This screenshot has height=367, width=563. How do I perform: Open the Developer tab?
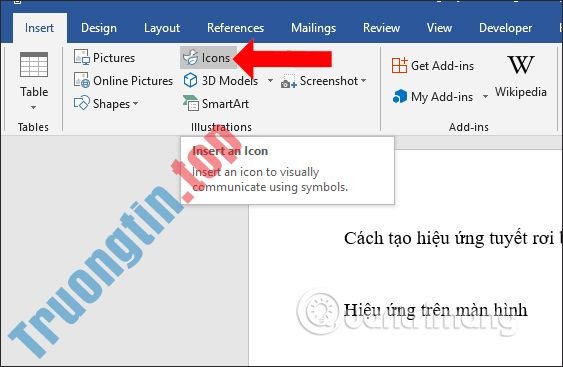[x=506, y=28]
